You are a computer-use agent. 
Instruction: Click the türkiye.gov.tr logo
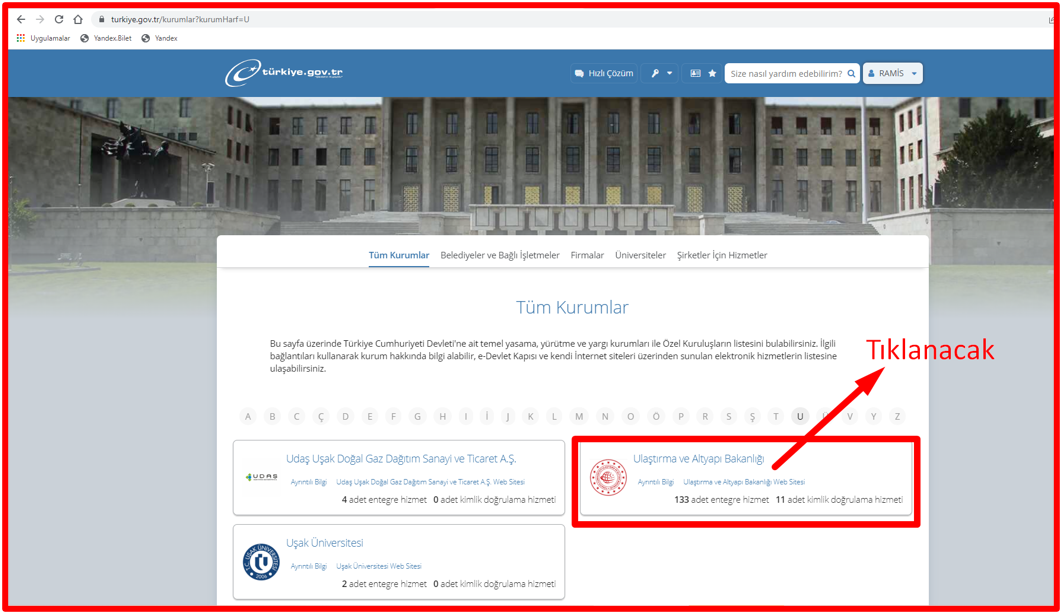click(x=284, y=72)
